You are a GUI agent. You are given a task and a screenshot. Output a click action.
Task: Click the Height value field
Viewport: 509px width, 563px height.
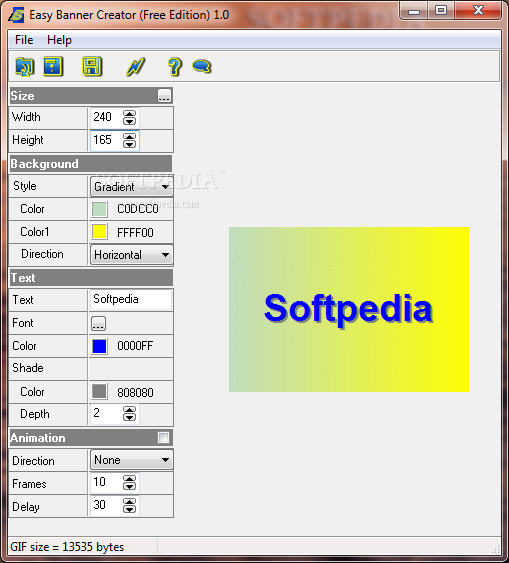click(x=106, y=140)
